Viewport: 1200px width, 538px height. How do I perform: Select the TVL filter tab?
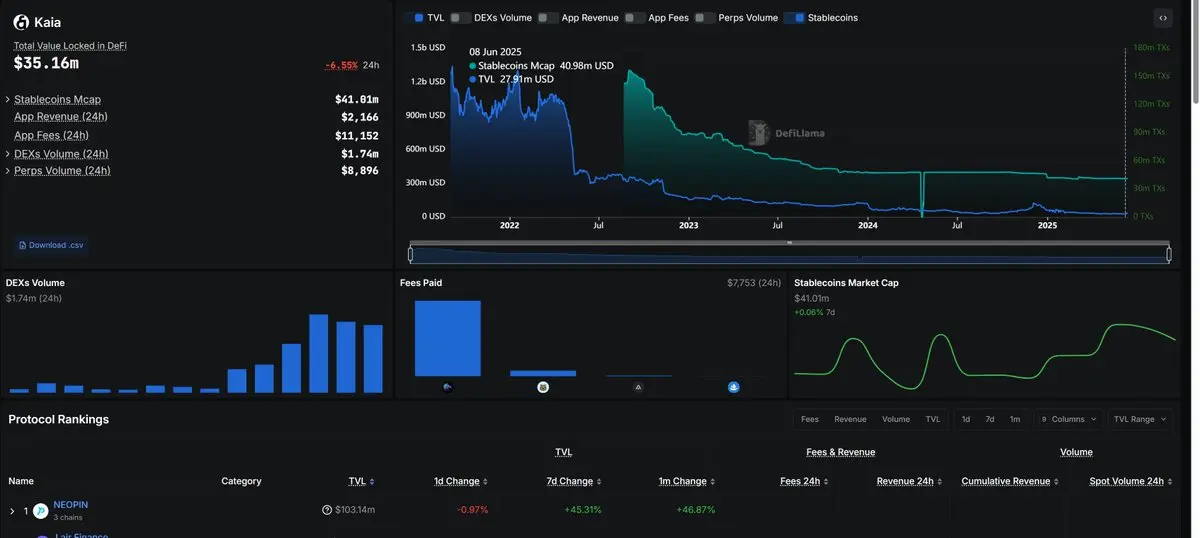(x=933, y=419)
